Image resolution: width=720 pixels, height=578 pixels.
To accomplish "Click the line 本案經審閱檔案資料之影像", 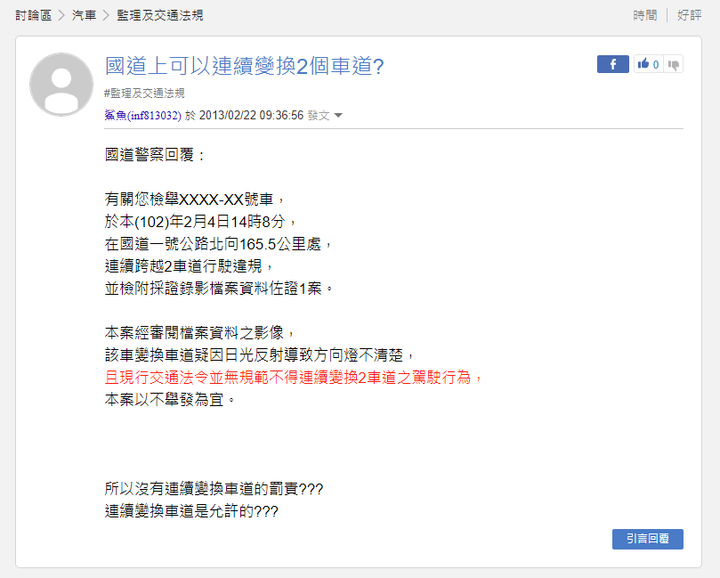I will 200,332.
